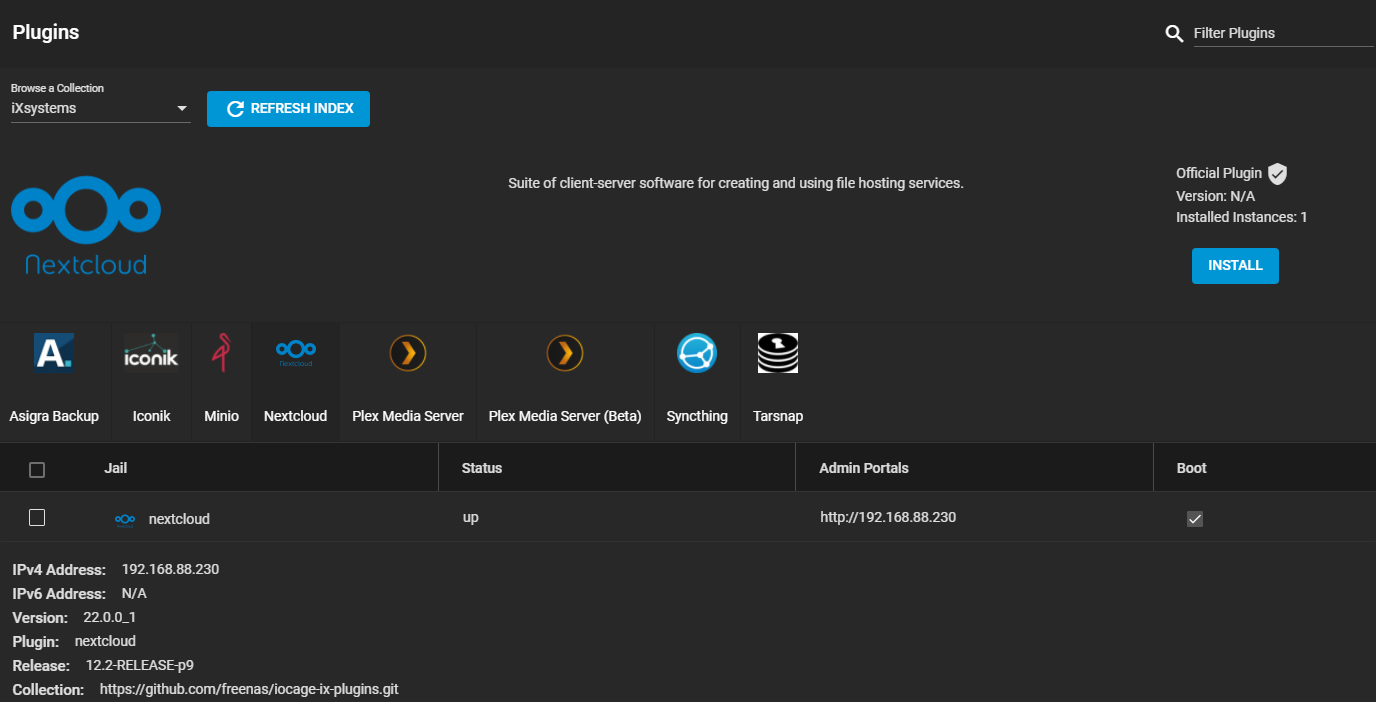Screen dimensions: 1376x702
Task: Click the IPv6 Address N/A value
Action: coord(134,593)
